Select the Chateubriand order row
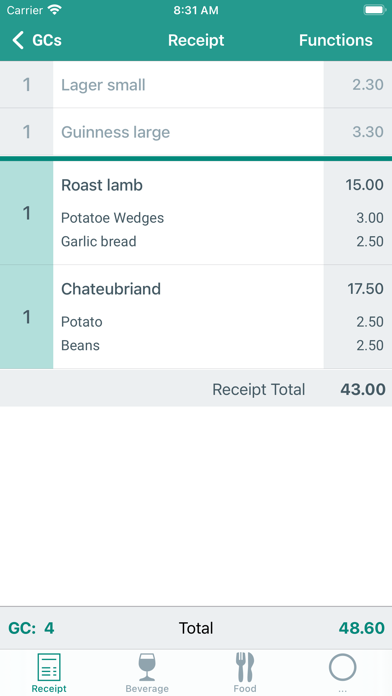Image resolution: width=392 pixels, height=696 pixels. point(196,317)
